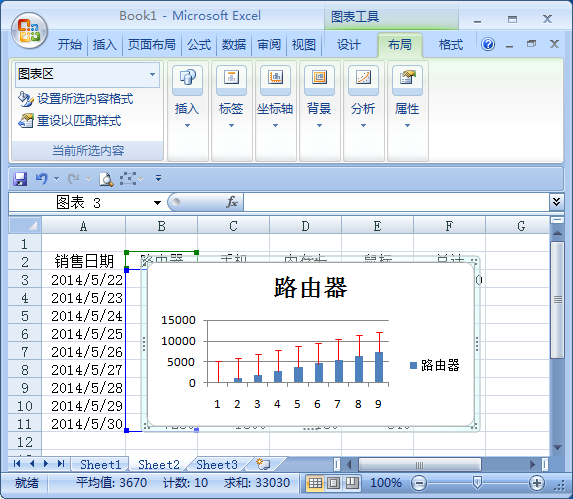
Task: Expand the formula bar chevron
Action: pos(556,202)
